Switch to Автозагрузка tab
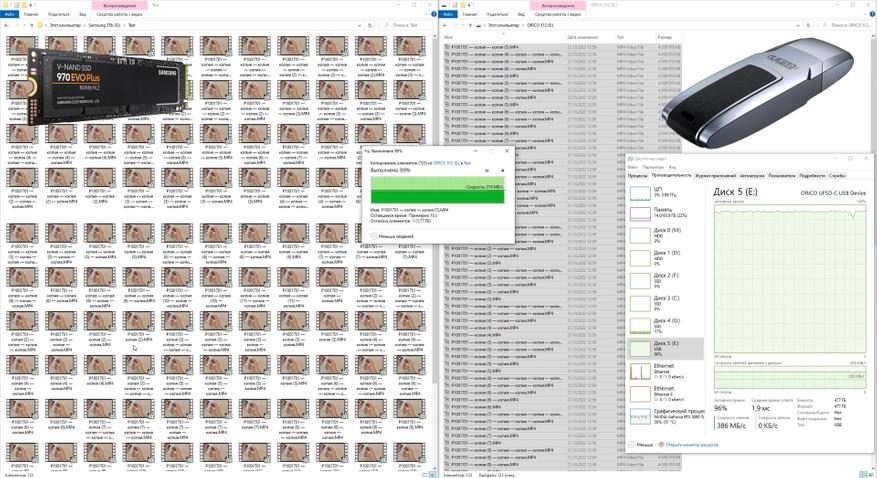 pos(752,176)
